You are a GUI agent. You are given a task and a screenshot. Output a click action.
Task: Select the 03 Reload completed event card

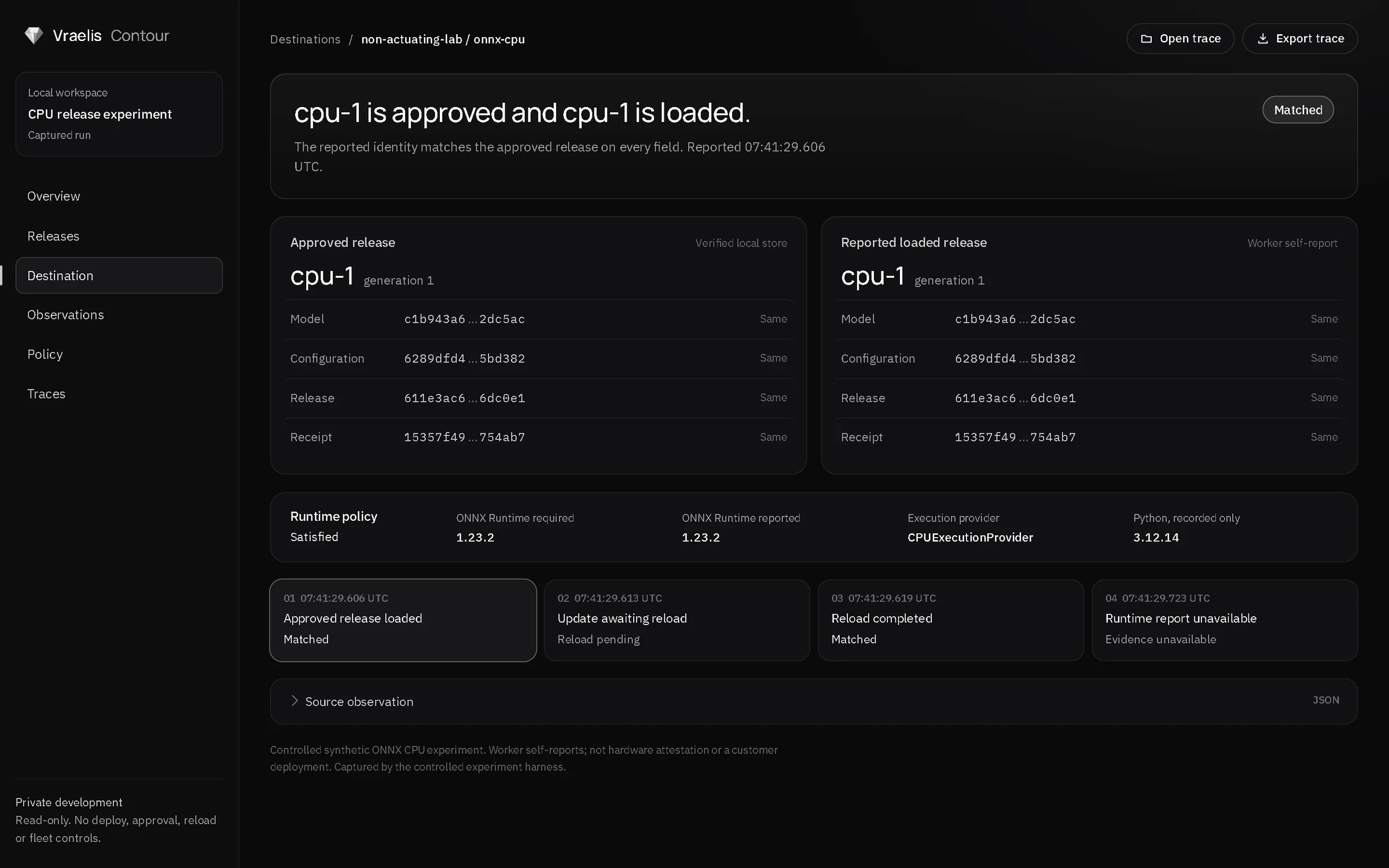[950, 620]
